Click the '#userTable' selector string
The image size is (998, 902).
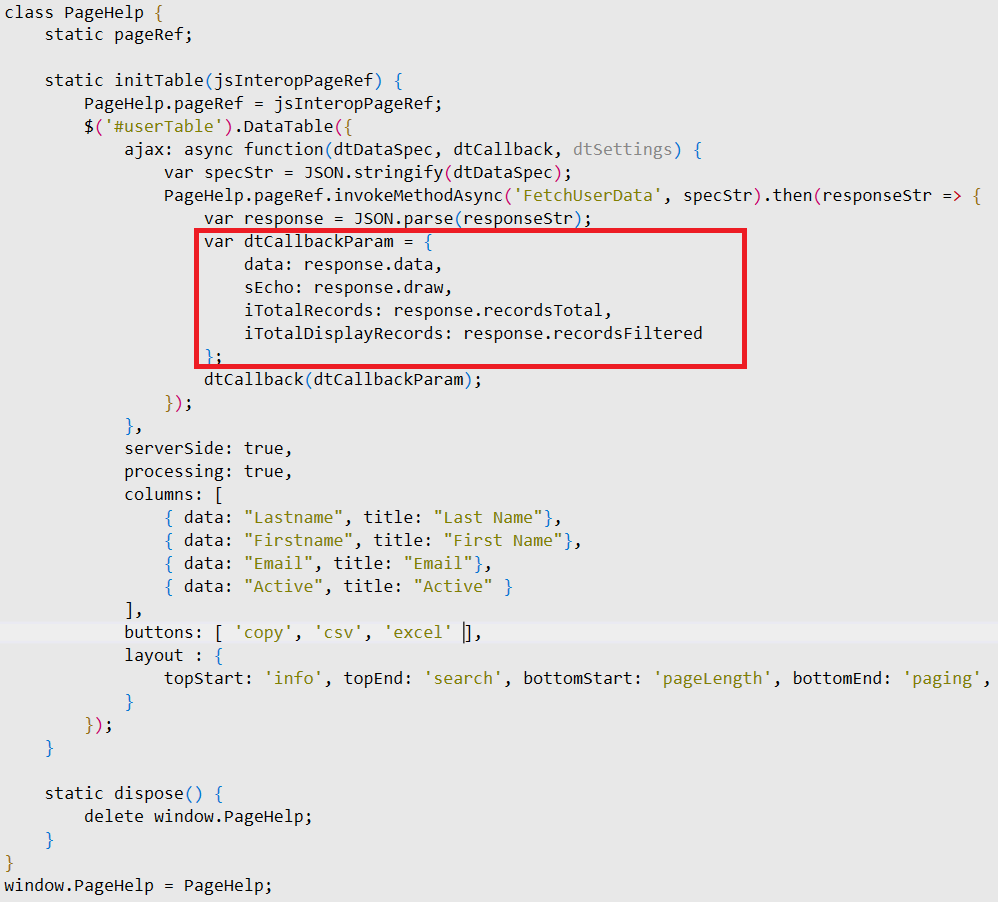[163, 127]
